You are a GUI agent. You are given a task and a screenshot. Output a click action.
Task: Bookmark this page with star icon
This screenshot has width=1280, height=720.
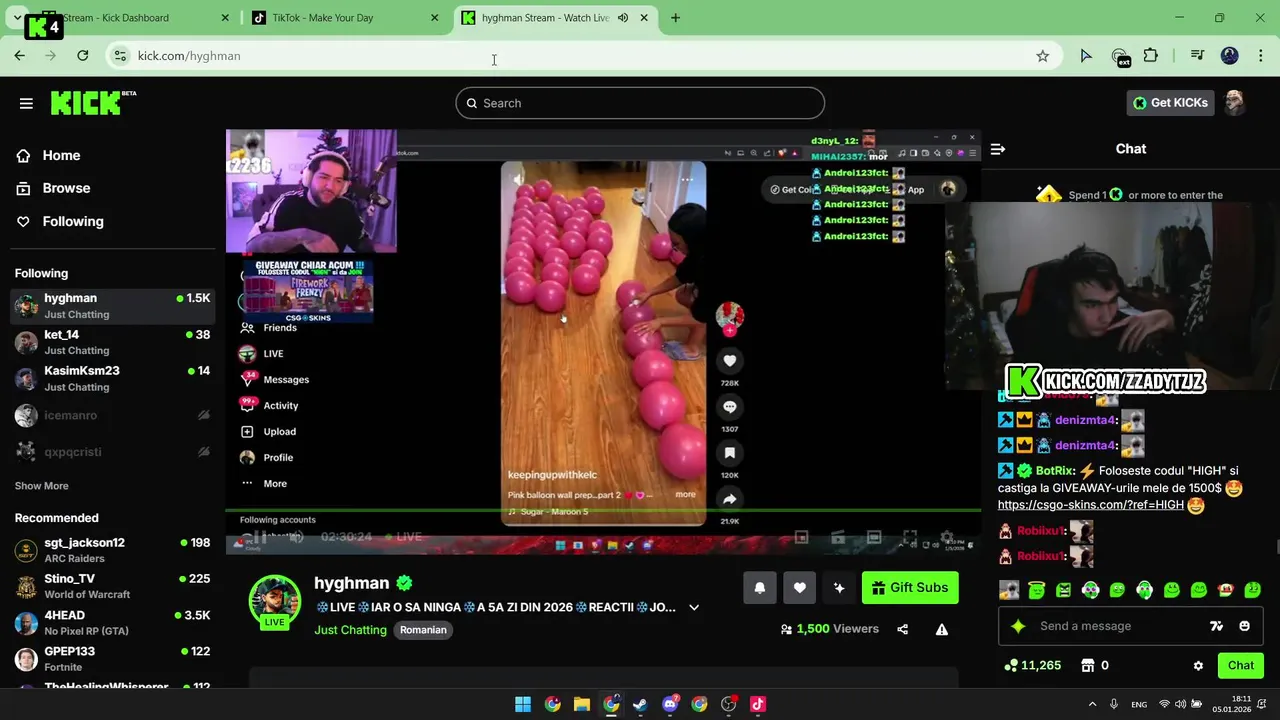pyautogui.click(x=1043, y=56)
